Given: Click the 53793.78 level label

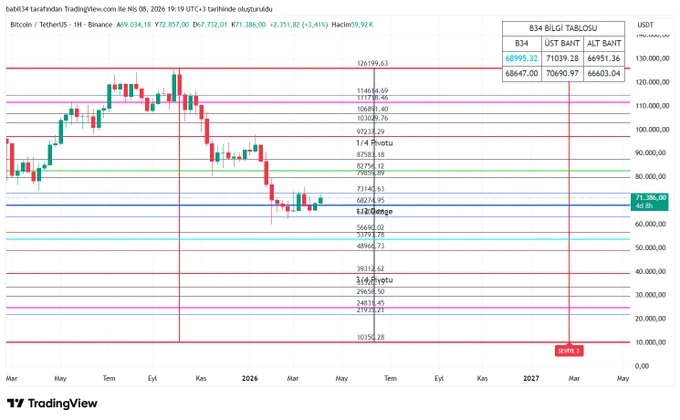Looking at the screenshot, I should coord(370,235).
